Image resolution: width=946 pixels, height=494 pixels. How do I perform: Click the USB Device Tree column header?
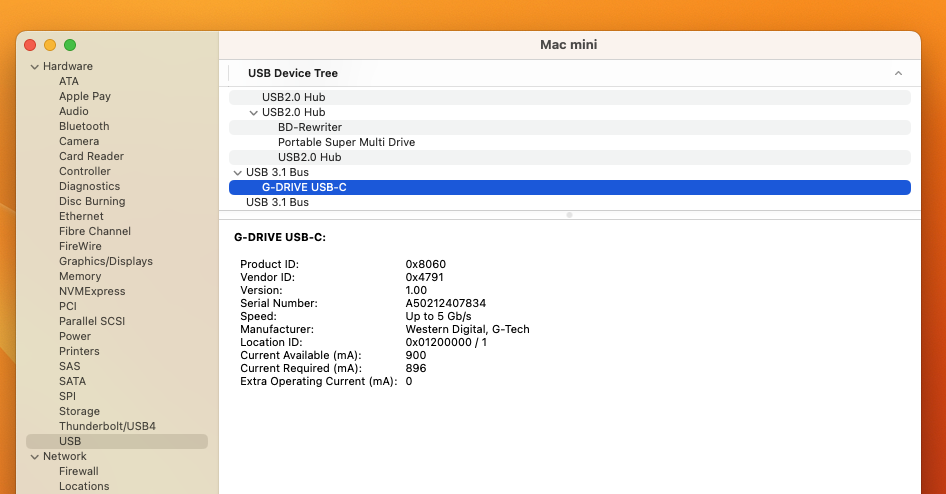pyautogui.click(x=293, y=73)
